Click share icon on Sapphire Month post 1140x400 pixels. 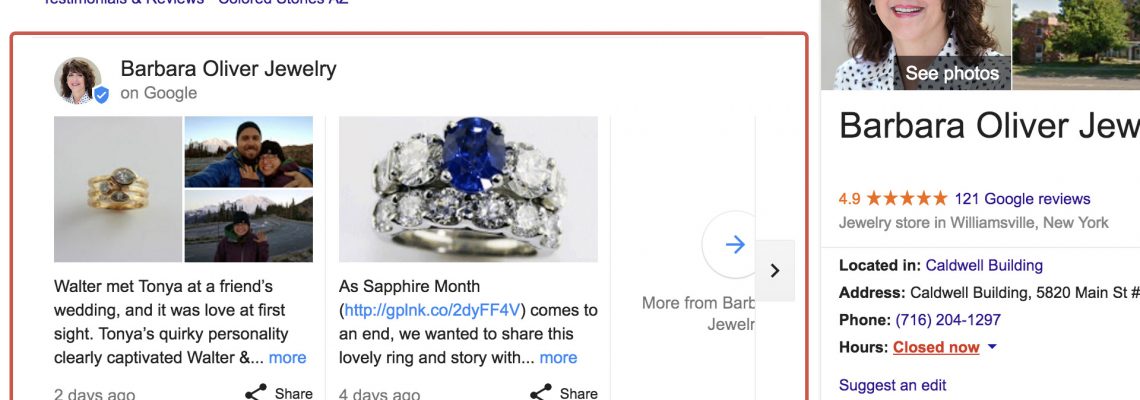(x=541, y=393)
